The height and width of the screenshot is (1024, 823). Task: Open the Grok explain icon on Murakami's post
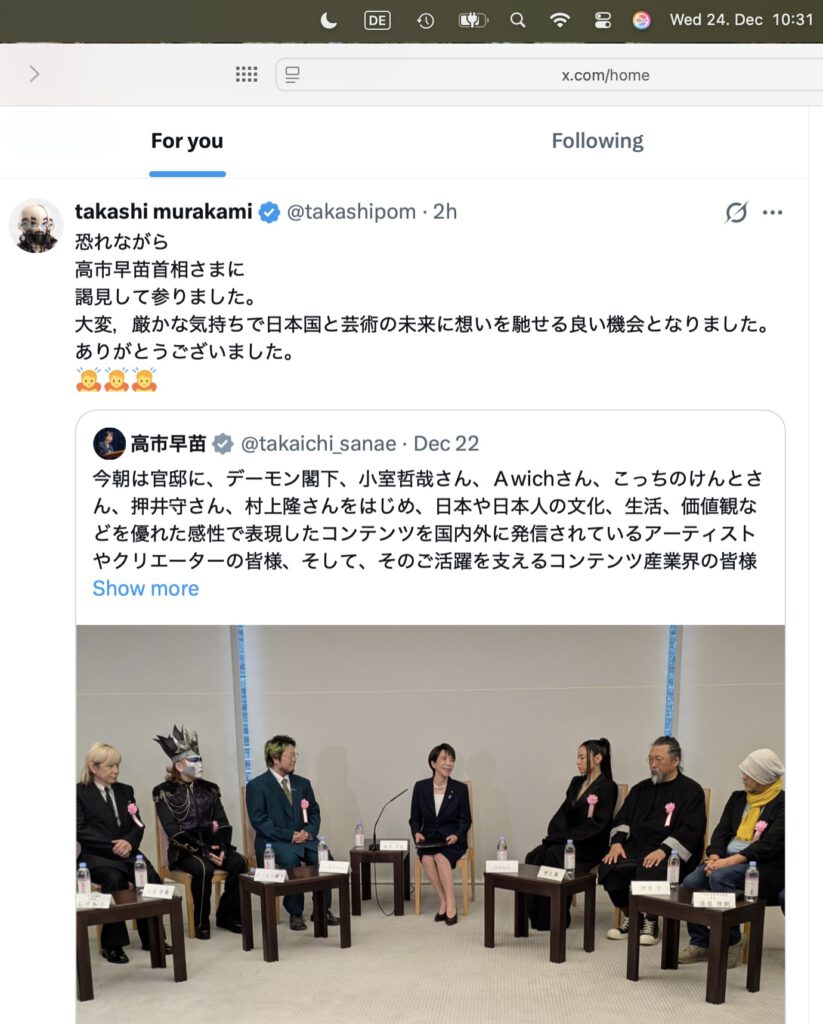[736, 212]
